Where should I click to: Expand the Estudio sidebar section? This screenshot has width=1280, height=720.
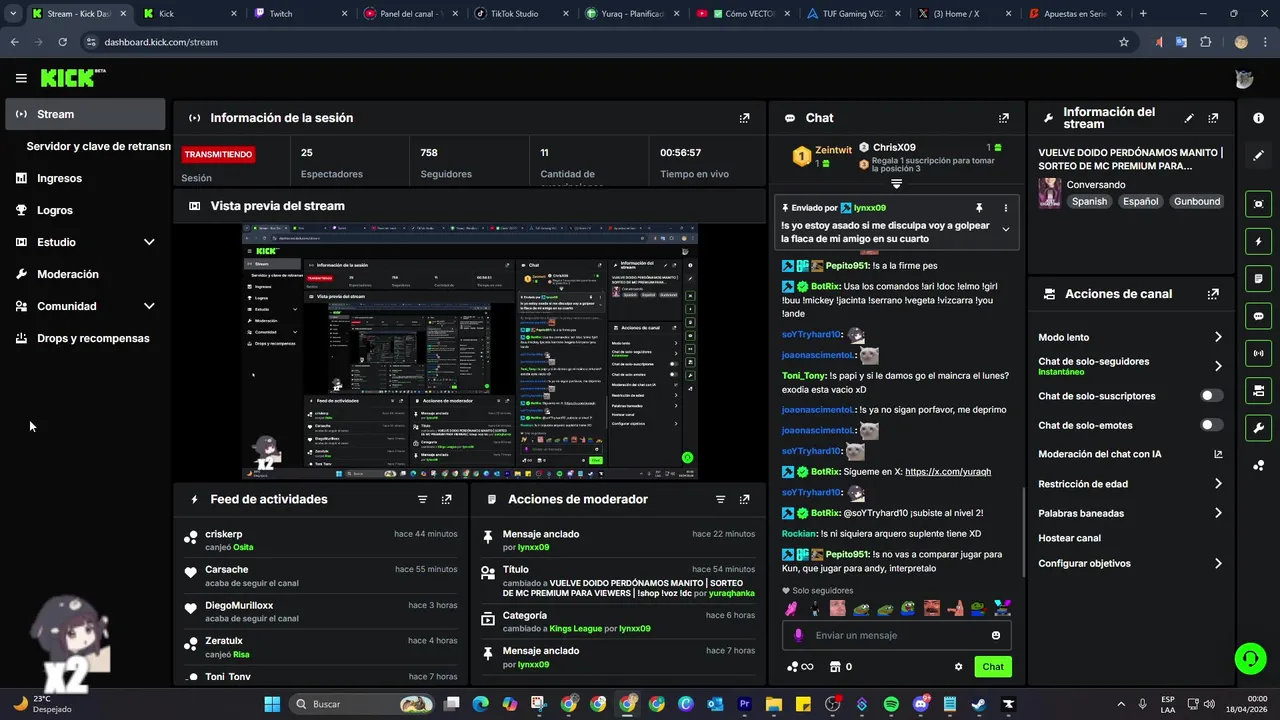(x=149, y=242)
